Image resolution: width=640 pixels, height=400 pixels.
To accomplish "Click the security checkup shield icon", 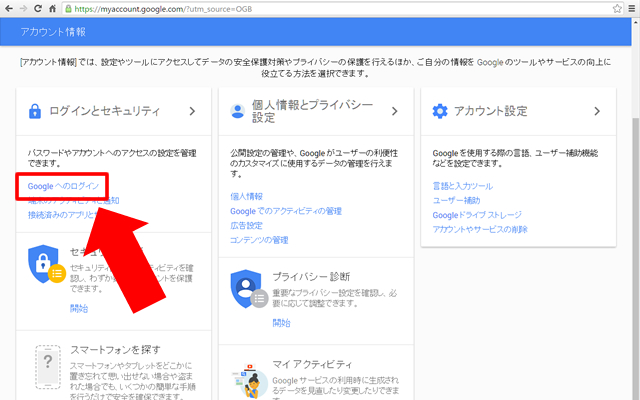I will pos(46,264).
